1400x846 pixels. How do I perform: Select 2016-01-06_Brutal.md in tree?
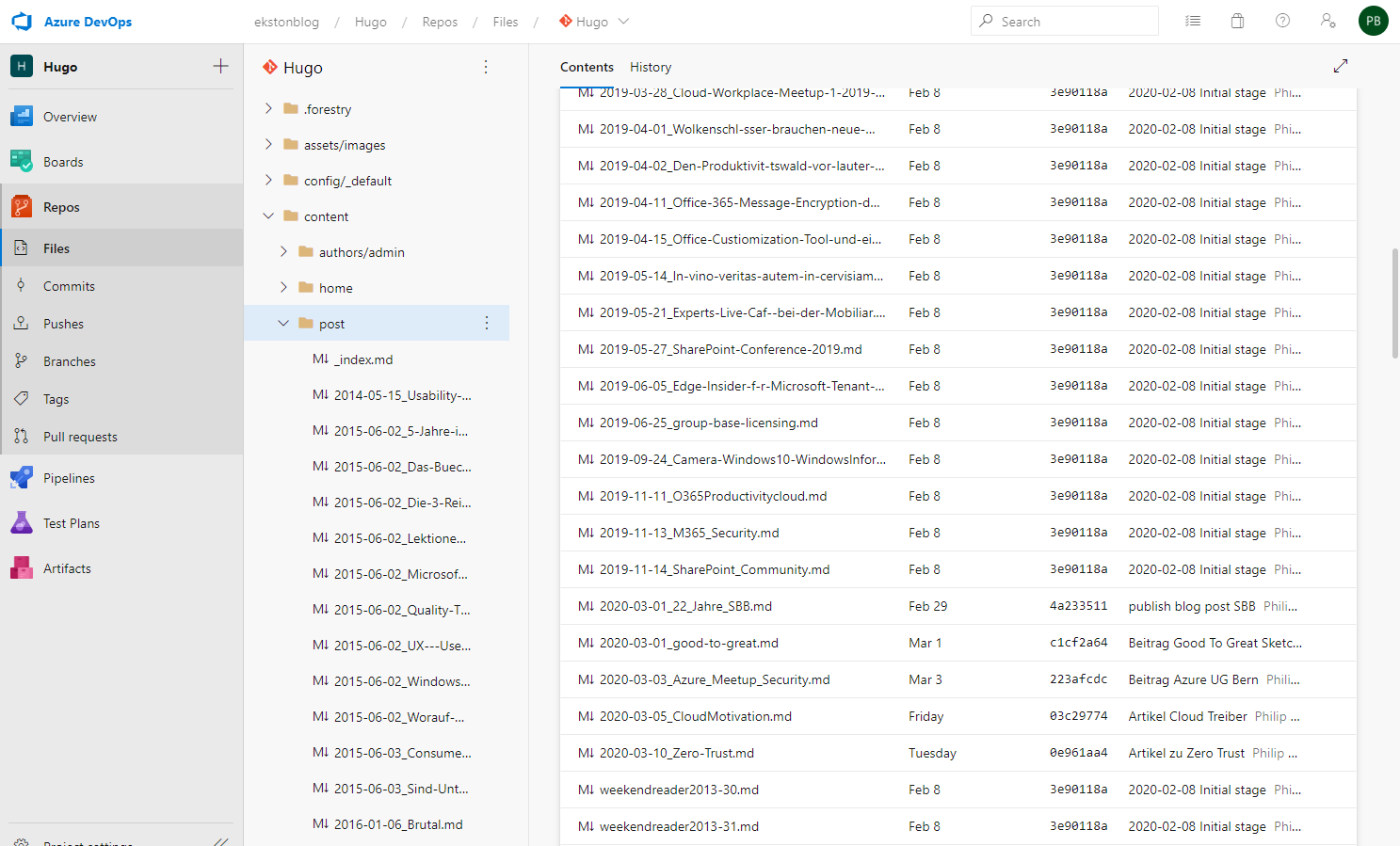pyautogui.click(x=398, y=824)
